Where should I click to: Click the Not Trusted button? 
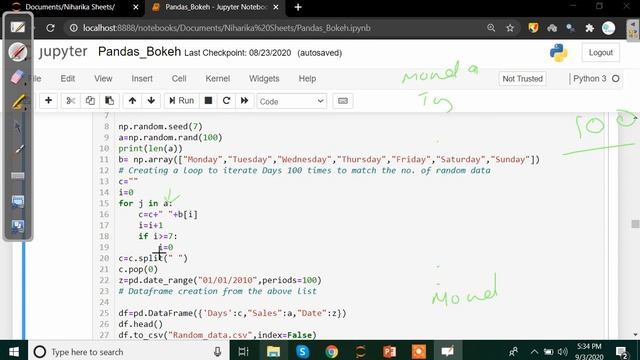(522, 79)
